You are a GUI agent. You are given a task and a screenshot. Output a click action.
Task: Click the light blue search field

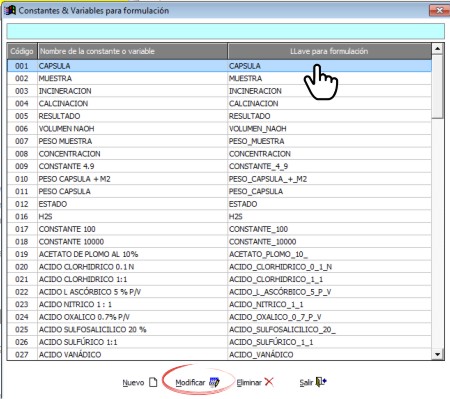click(x=225, y=31)
